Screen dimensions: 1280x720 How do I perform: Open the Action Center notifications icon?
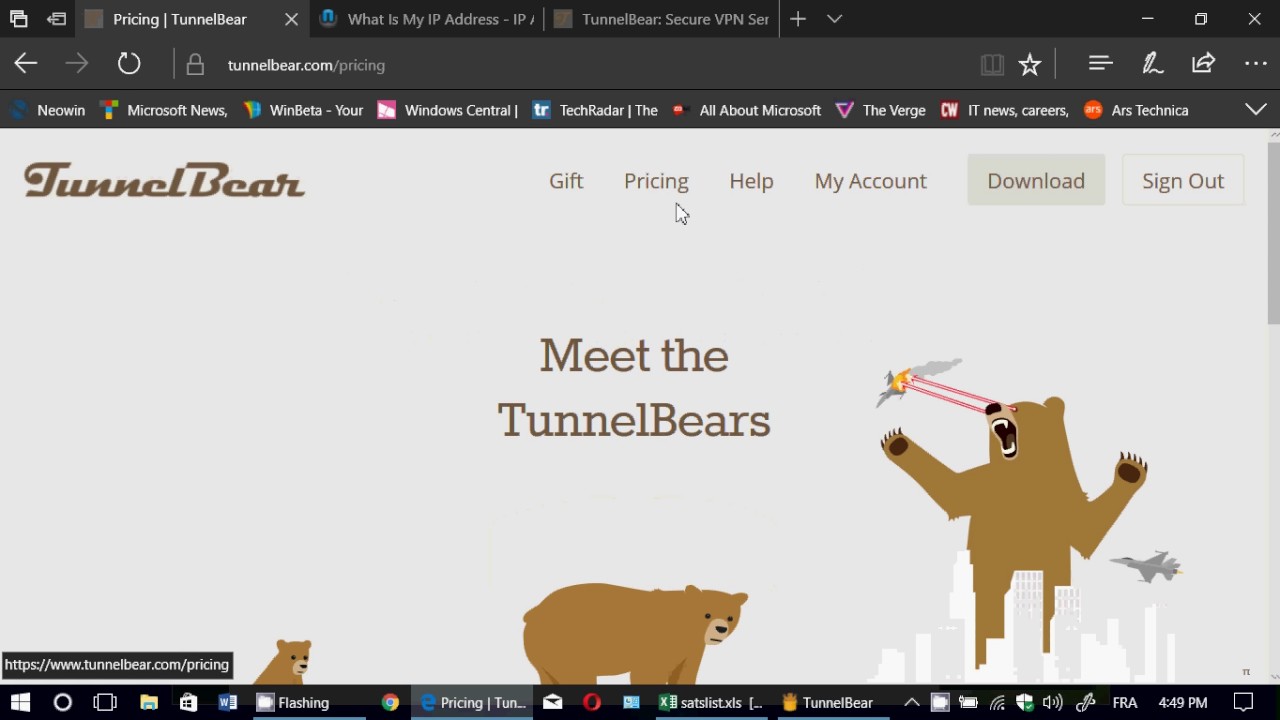[x=1242, y=702]
